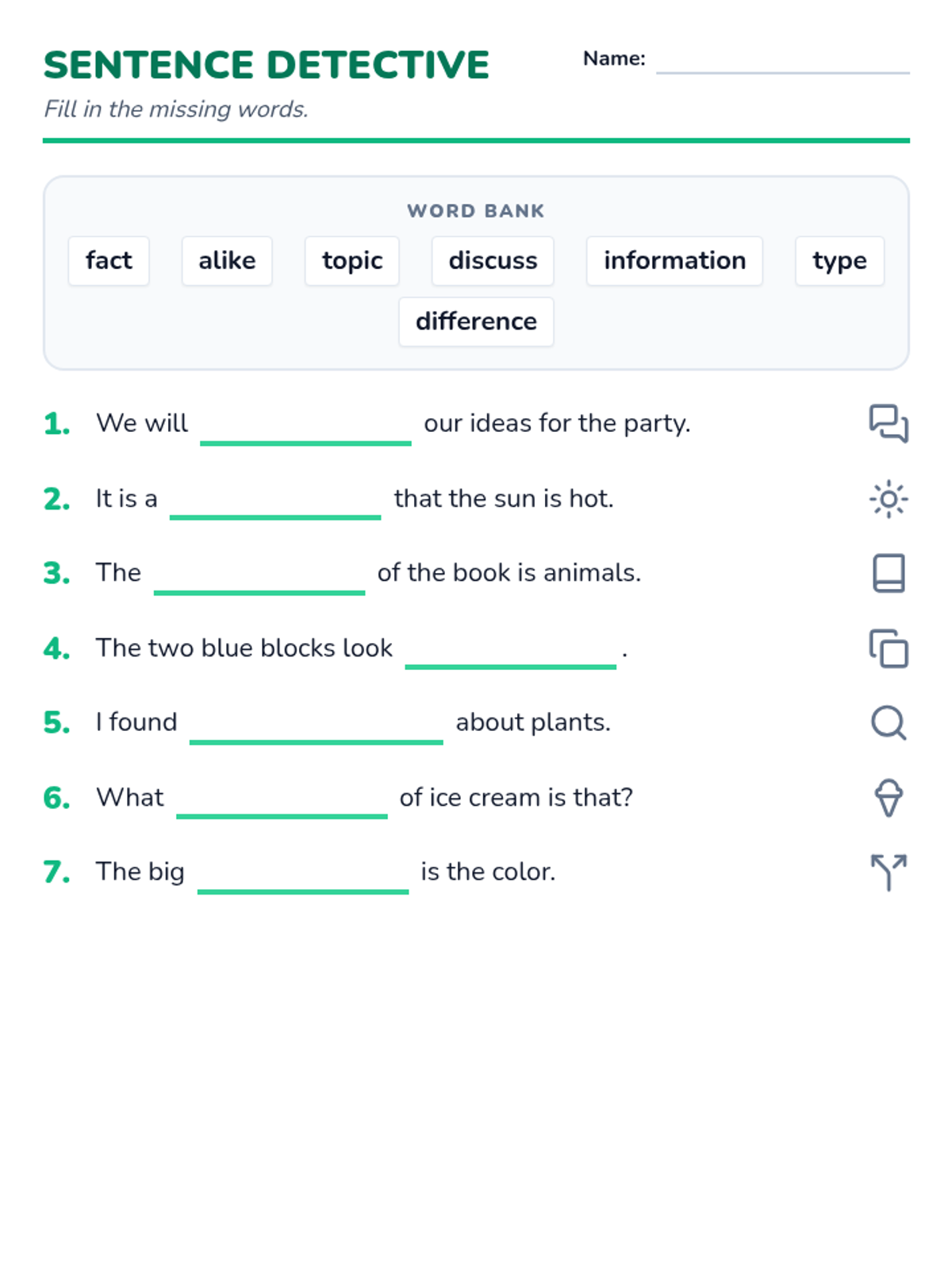Click the split arrows icon beside sentence 7

(x=889, y=872)
